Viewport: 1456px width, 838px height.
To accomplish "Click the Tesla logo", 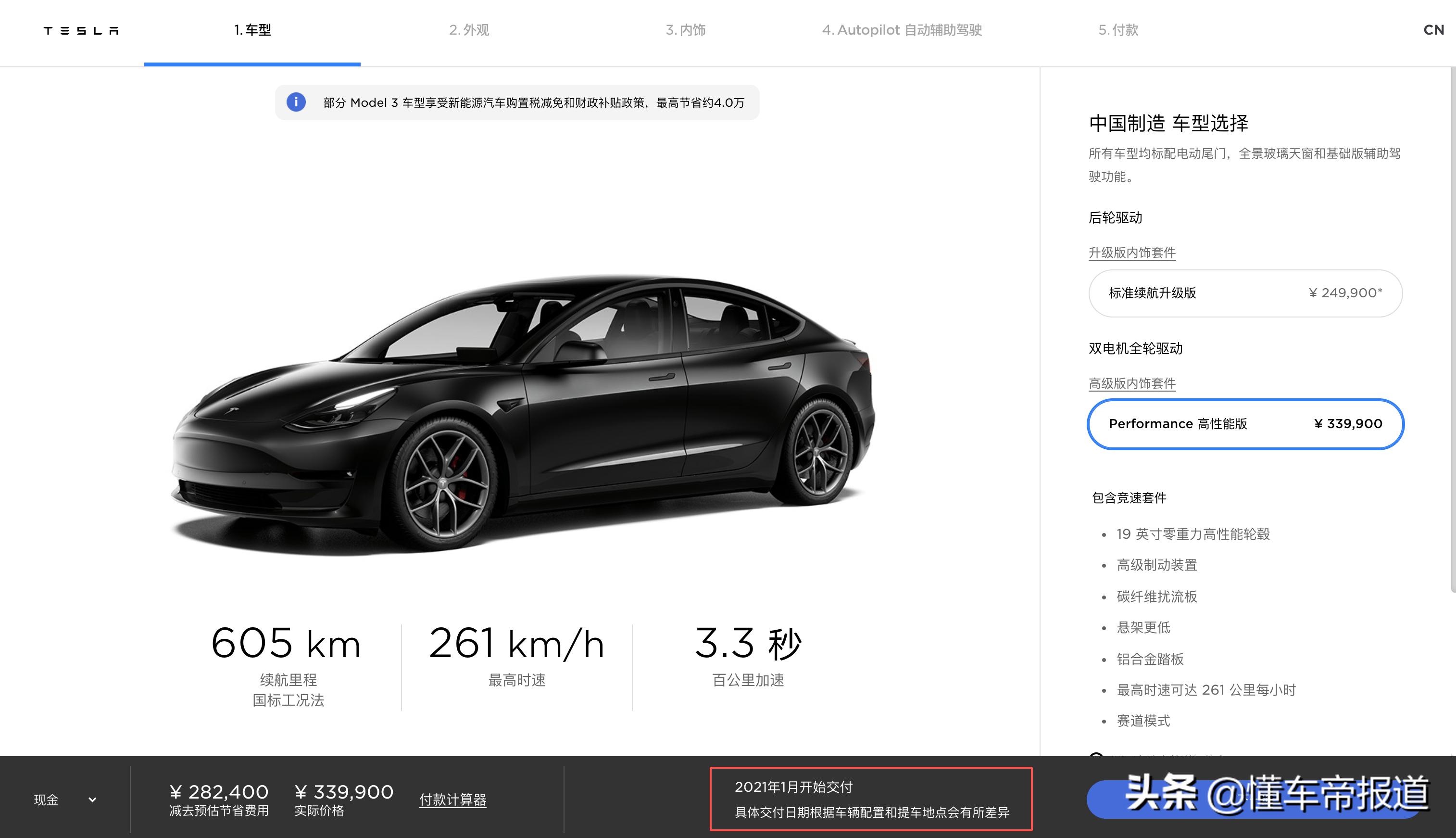I will (x=81, y=30).
